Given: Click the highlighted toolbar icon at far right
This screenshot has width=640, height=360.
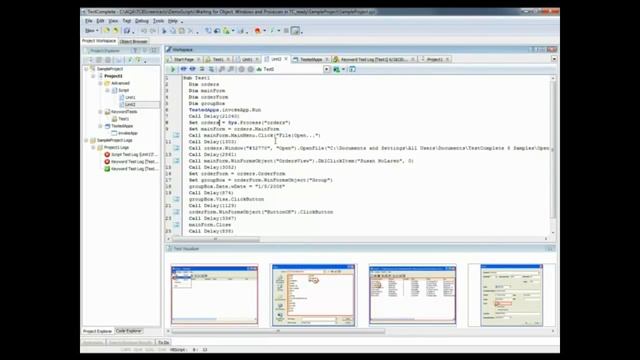Looking at the screenshot, I should (295, 31).
